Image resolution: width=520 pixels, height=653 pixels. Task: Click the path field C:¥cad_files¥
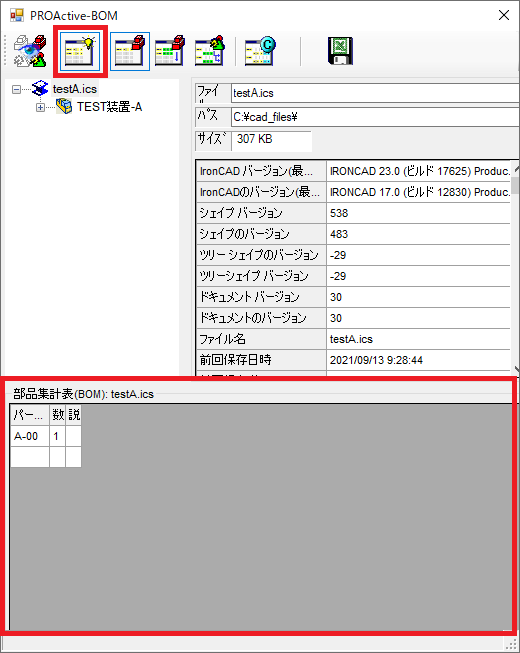[x=375, y=117]
